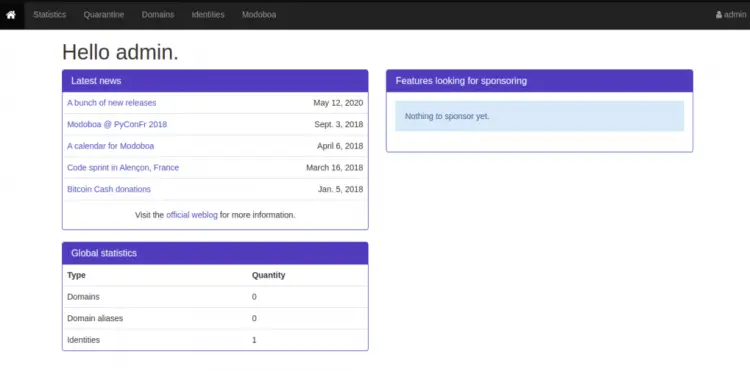Click the 'Jan. 5, 2018' date
This screenshot has width=750, height=371.
(x=341, y=189)
